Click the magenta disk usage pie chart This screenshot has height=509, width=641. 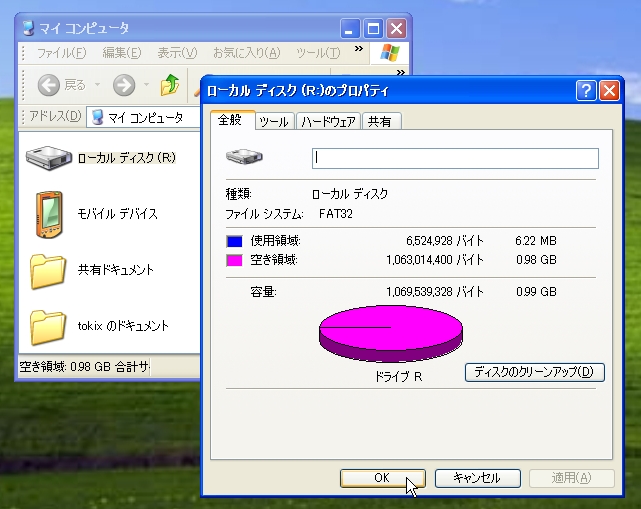coord(390,334)
